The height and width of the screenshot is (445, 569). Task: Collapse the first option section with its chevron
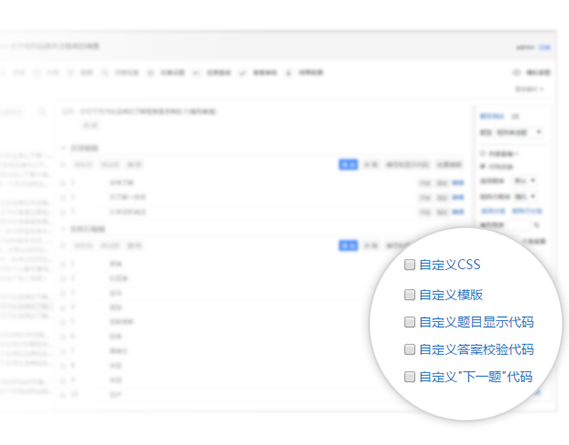64,148
